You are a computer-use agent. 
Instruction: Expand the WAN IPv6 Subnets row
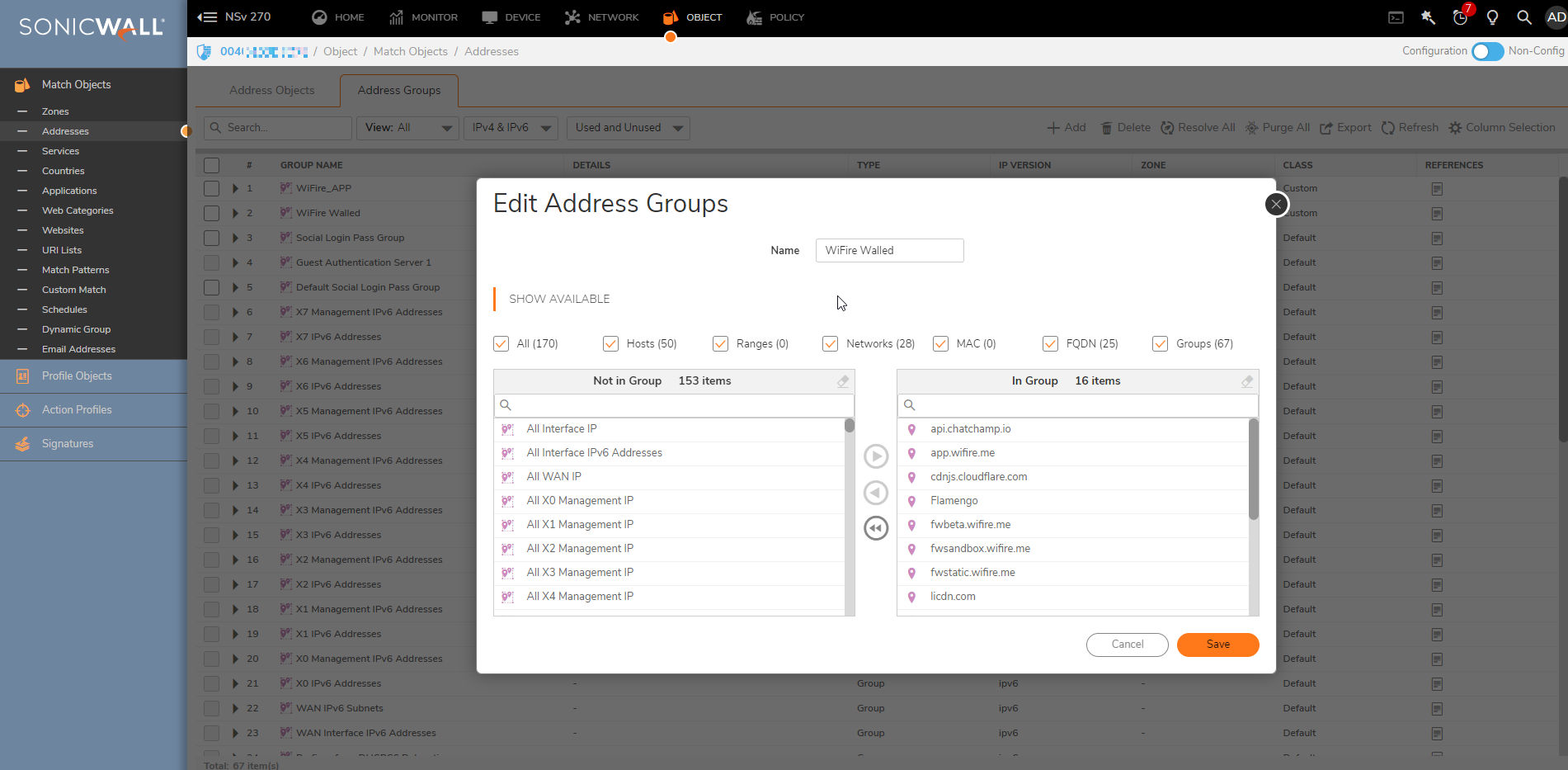click(236, 709)
